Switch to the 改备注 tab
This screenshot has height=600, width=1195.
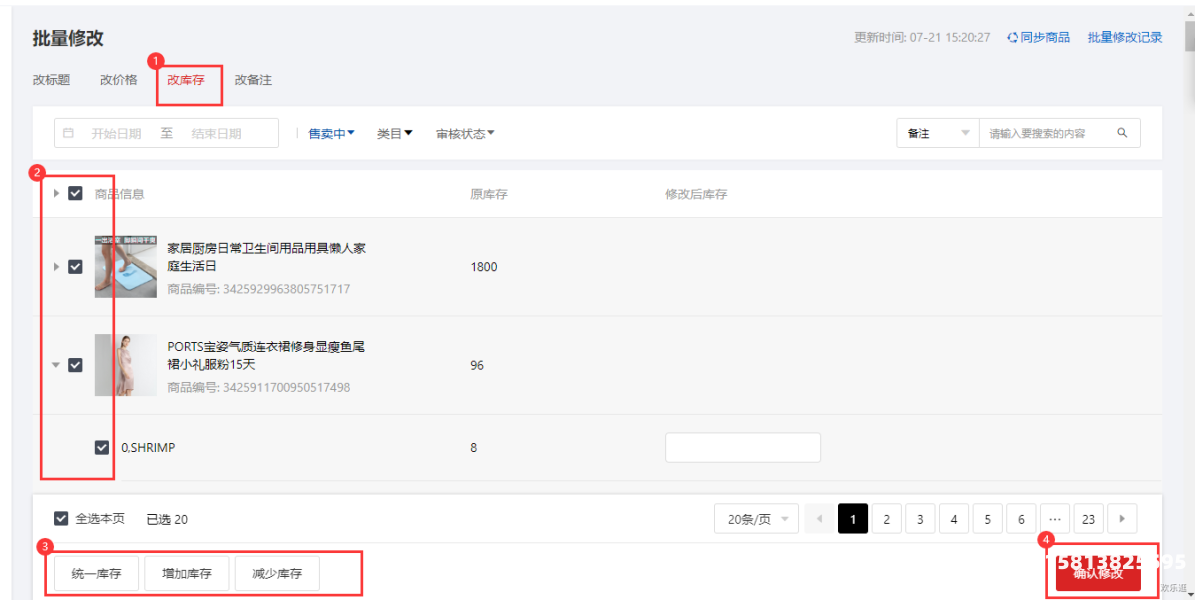tap(253, 80)
